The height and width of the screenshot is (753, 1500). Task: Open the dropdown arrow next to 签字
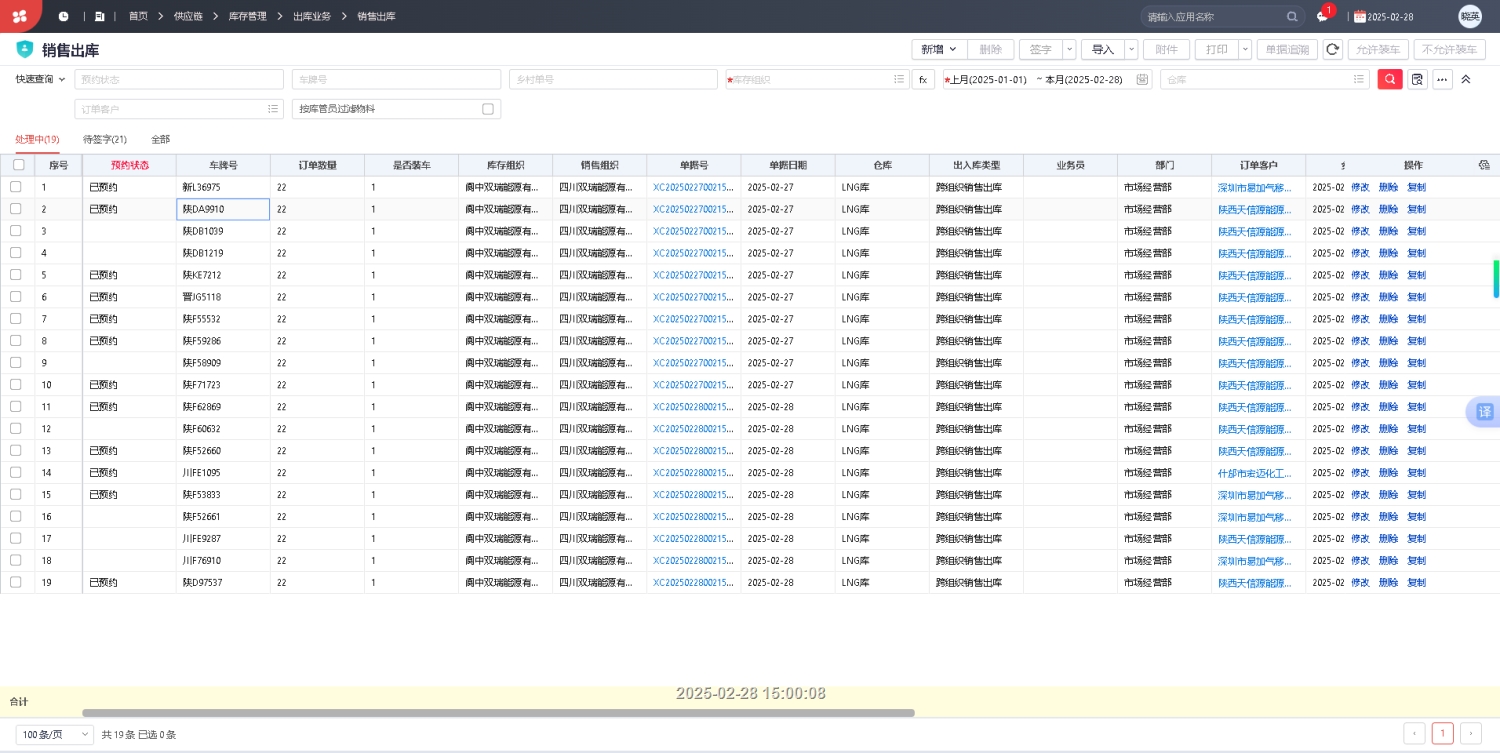coord(1070,49)
